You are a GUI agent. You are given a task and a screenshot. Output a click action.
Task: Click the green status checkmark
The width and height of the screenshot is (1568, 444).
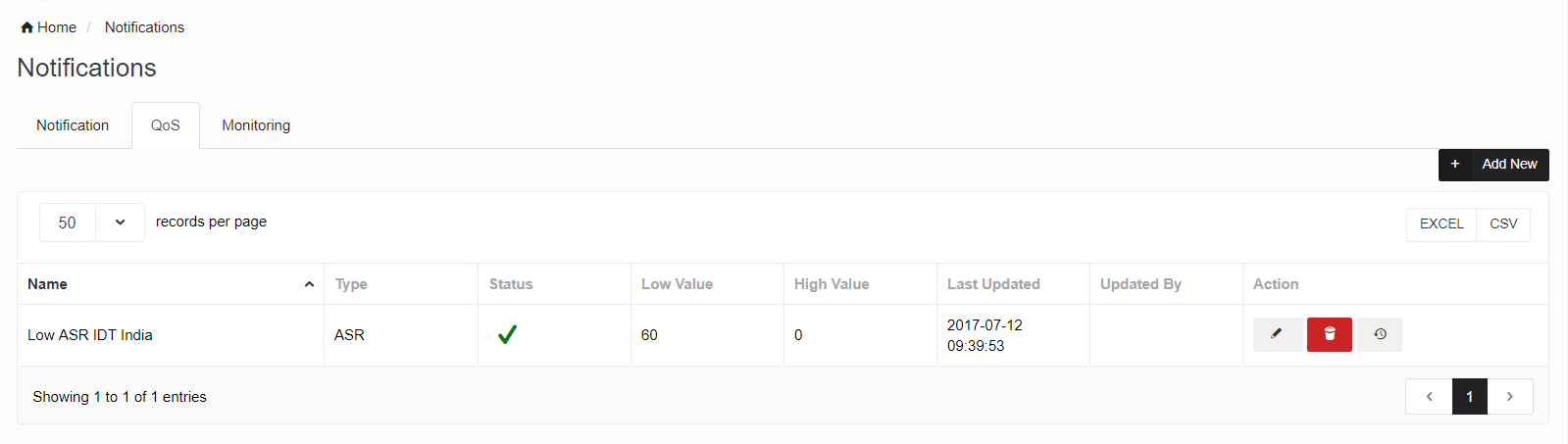pyautogui.click(x=507, y=335)
